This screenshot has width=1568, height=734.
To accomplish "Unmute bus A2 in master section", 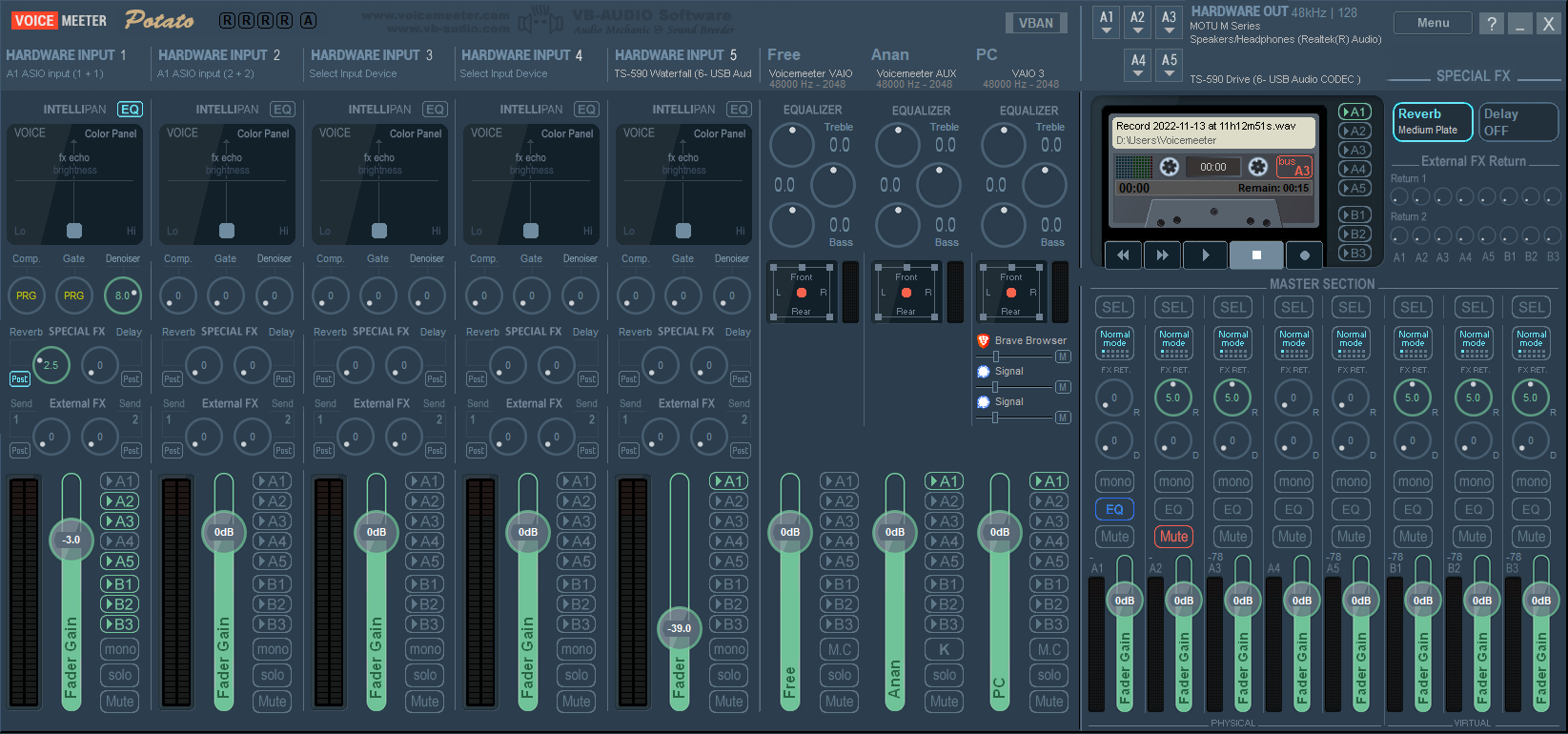I will click(x=1174, y=537).
